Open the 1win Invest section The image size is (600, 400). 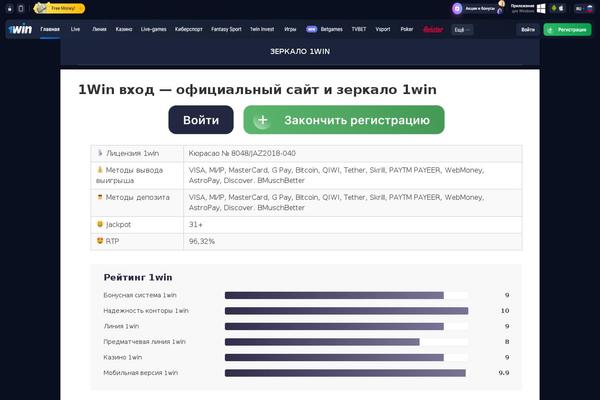click(x=262, y=29)
